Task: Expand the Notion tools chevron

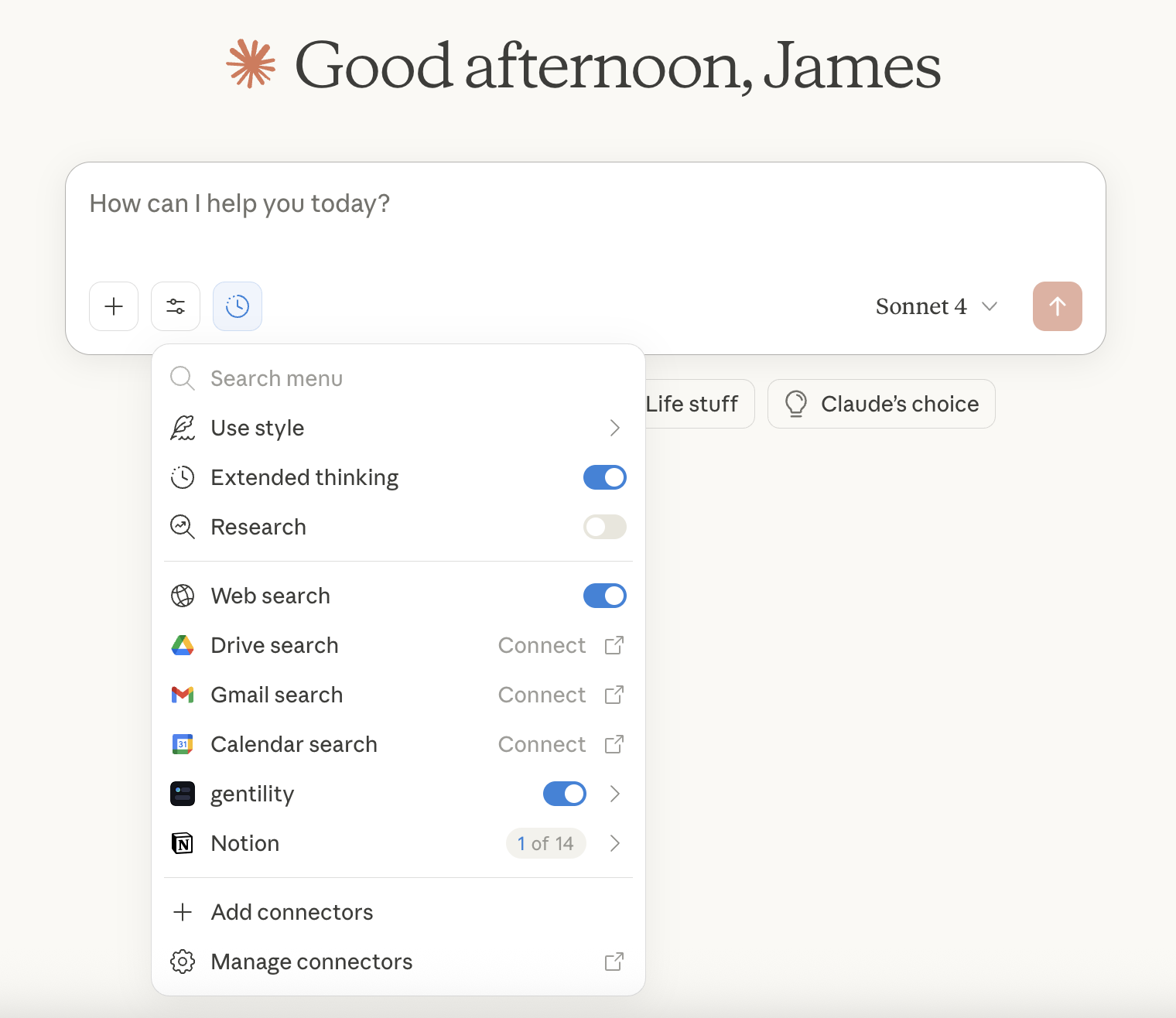Action: click(614, 843)
